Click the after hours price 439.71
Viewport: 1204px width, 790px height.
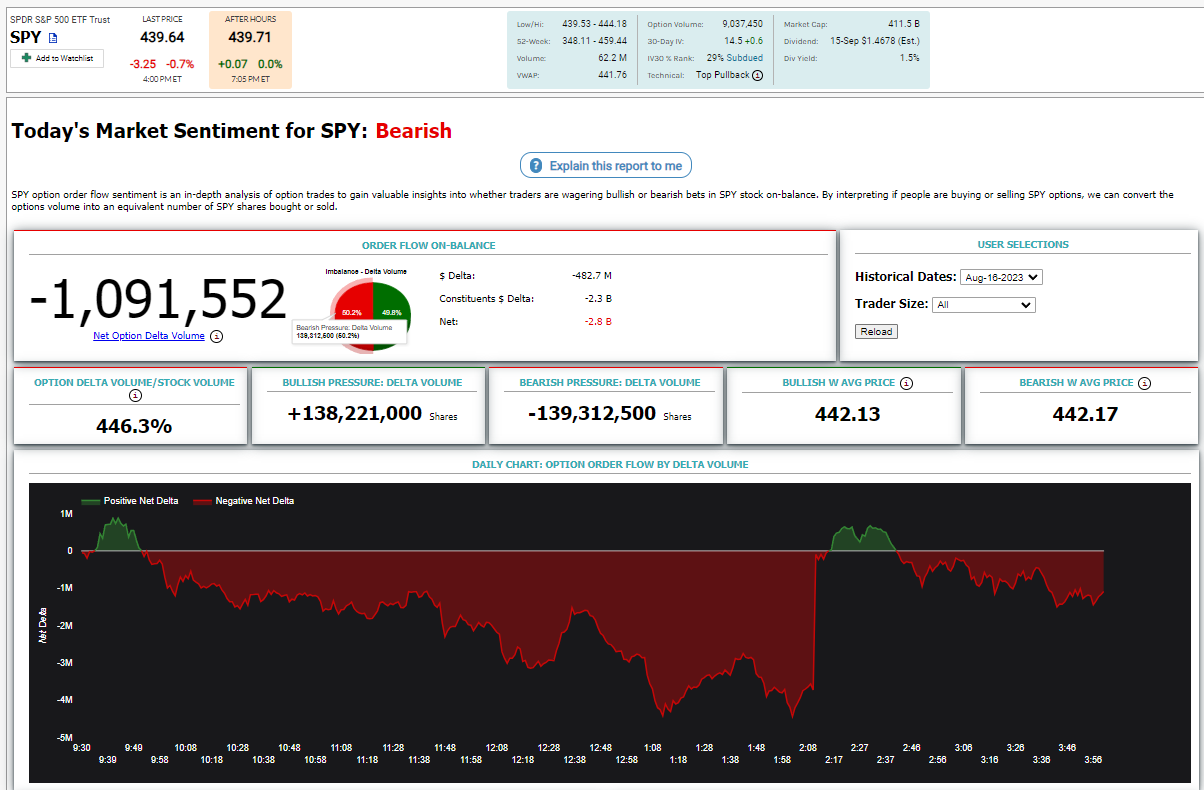point(250,37)
